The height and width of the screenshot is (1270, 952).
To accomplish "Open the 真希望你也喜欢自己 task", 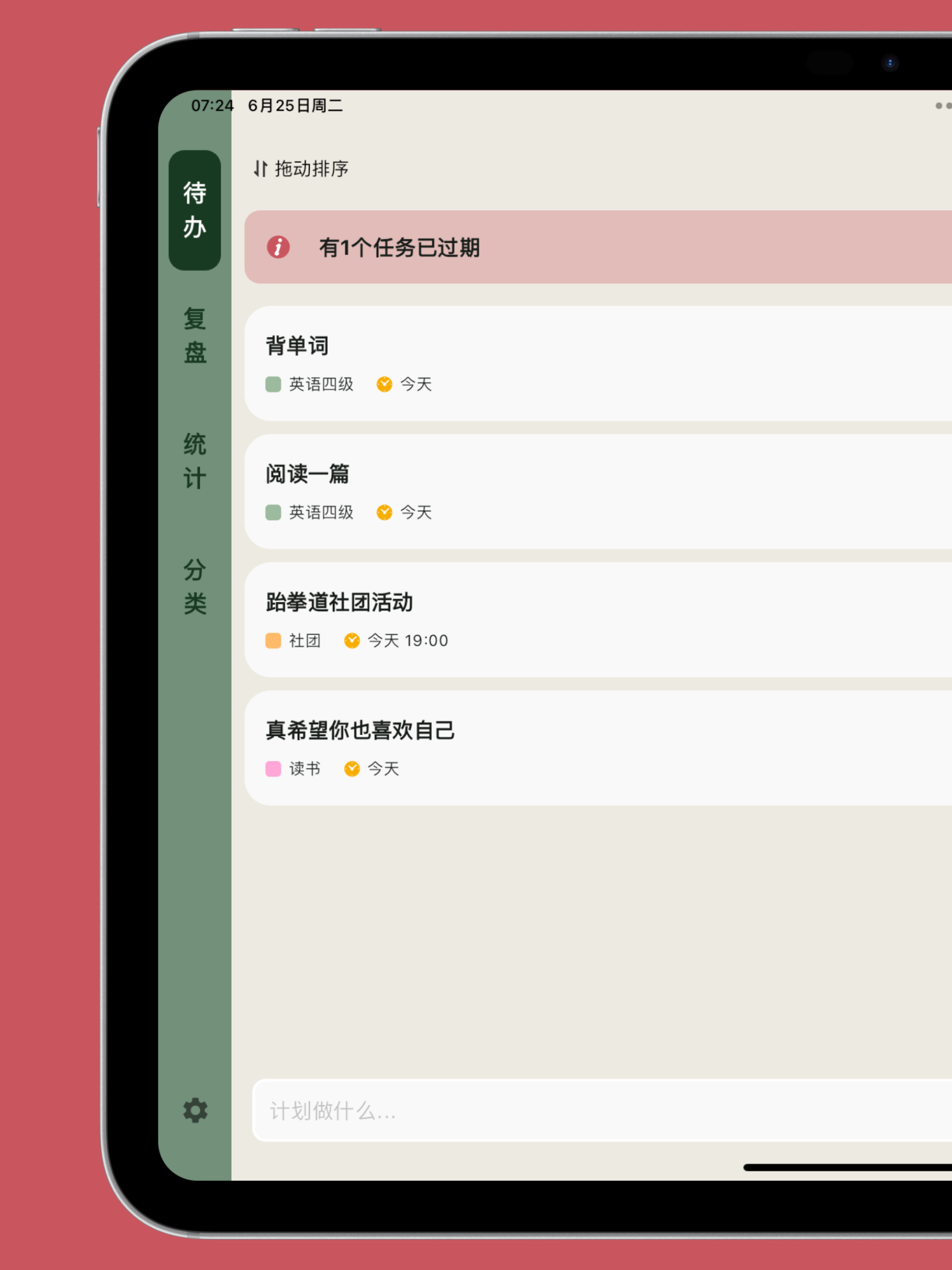I will click(598, 748).
